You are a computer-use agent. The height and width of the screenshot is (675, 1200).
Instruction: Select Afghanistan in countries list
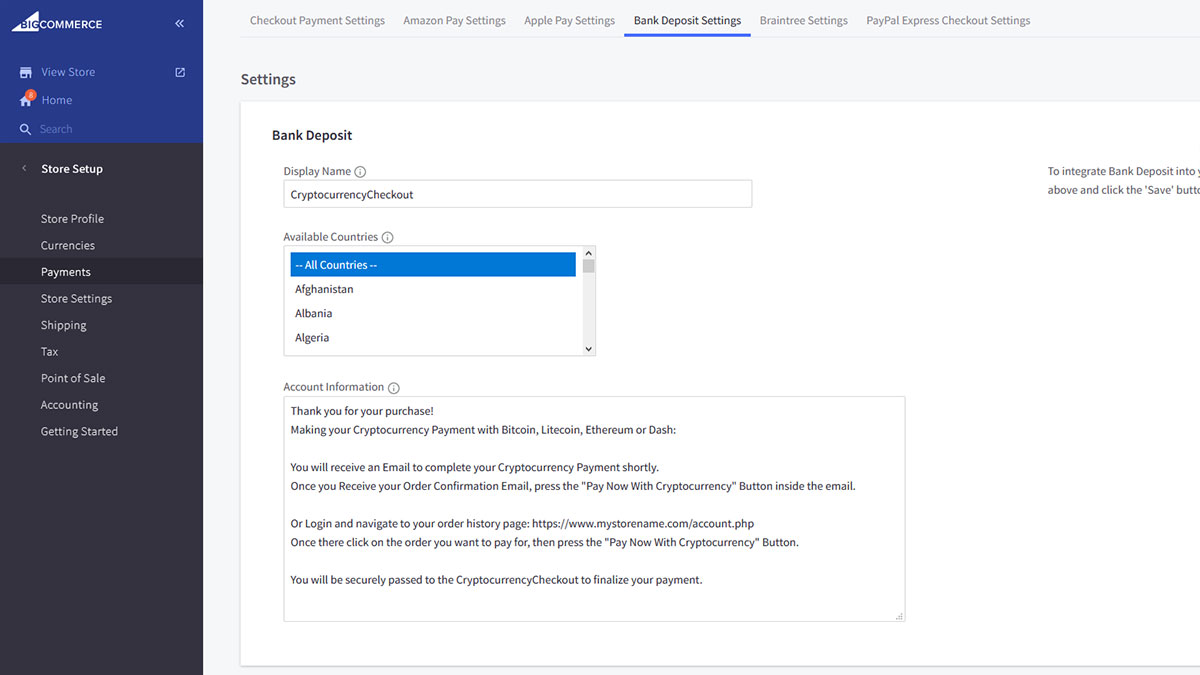(x=433, y=289)
